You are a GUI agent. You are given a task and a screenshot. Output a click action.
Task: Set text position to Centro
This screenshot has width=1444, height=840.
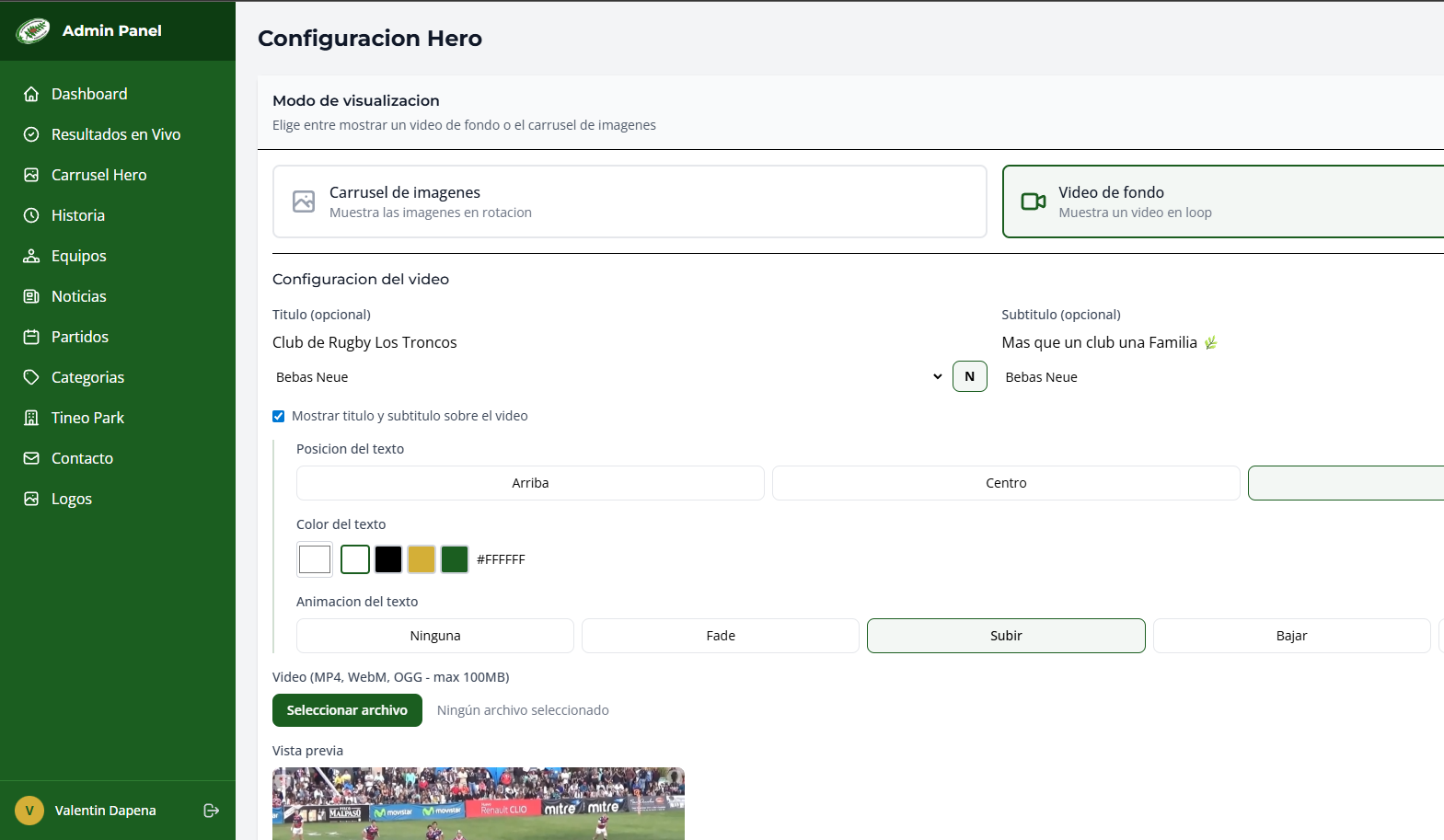(1006, 483)
